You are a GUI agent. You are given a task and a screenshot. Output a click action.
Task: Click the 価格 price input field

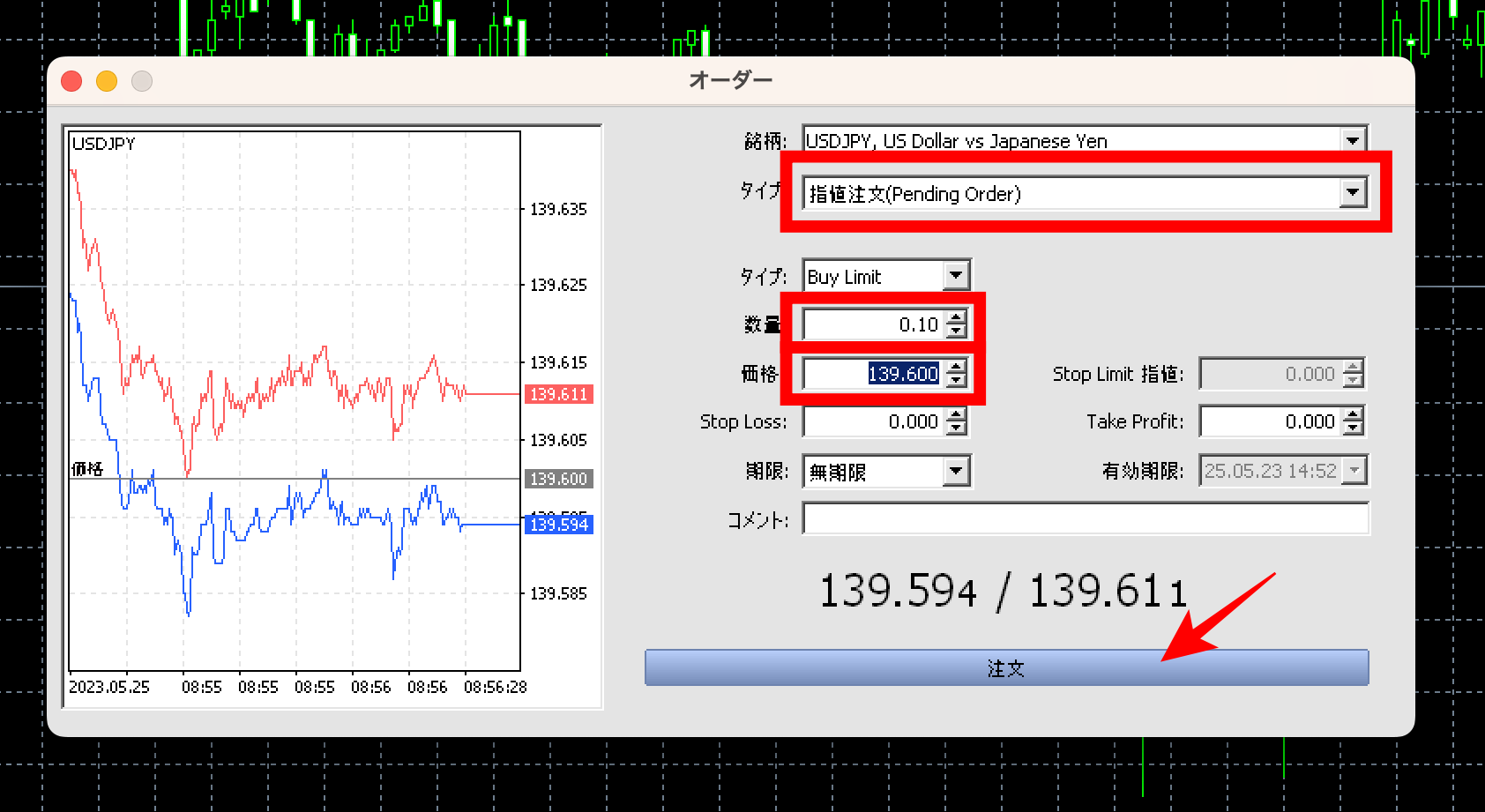click(873, 374)
